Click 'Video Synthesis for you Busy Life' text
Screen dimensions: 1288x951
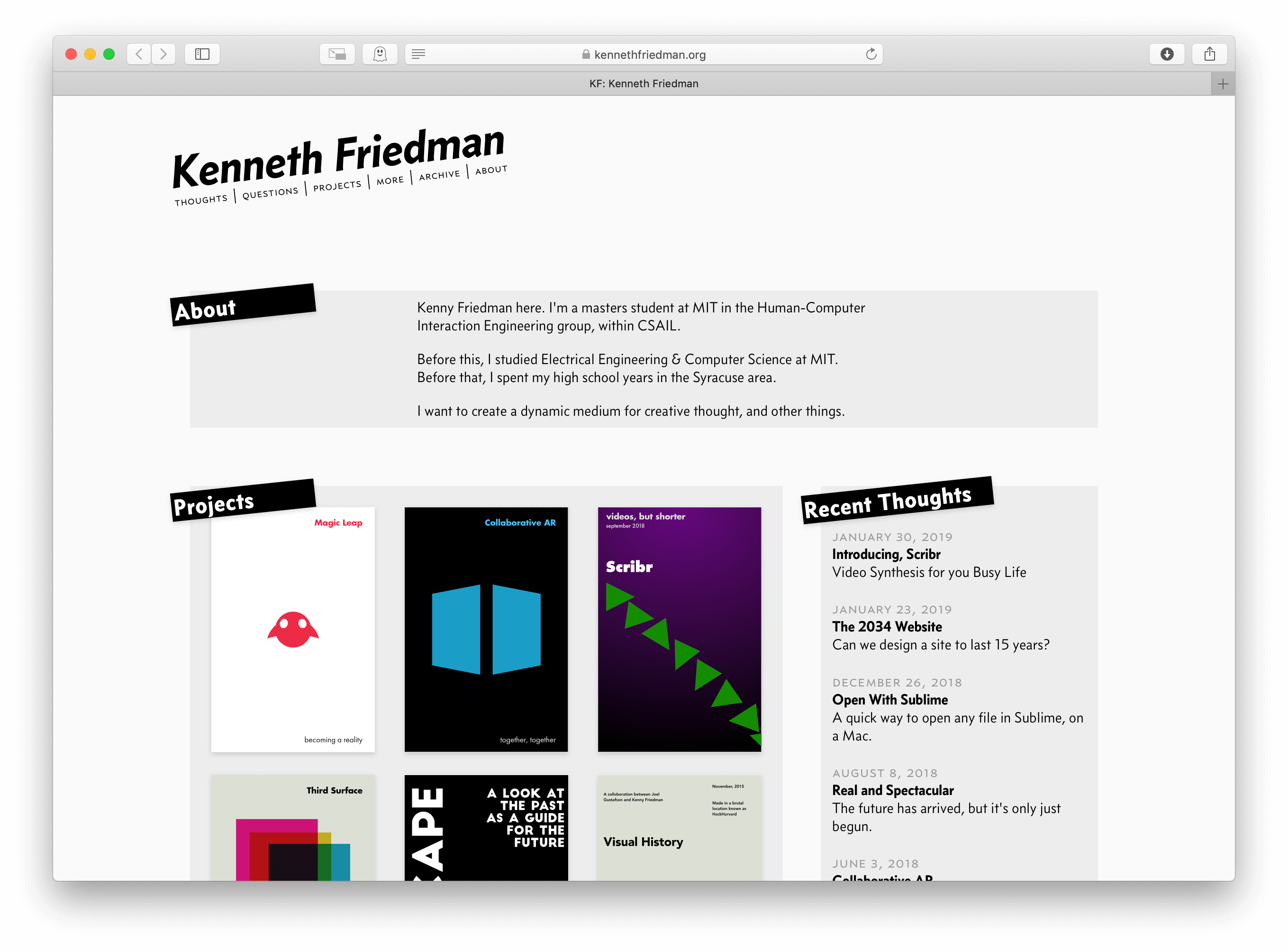click(x=929, y=572)
